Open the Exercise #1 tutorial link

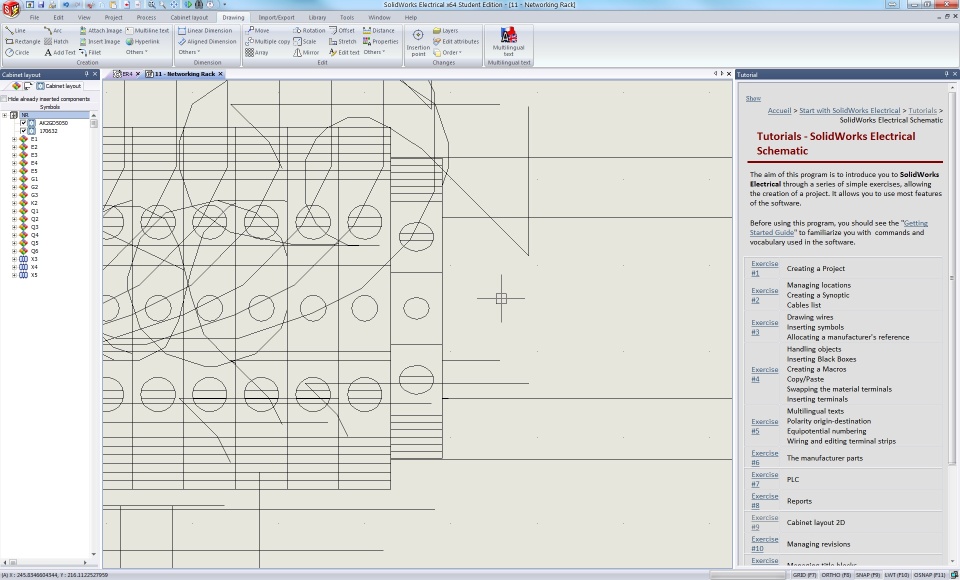point(765,268)
